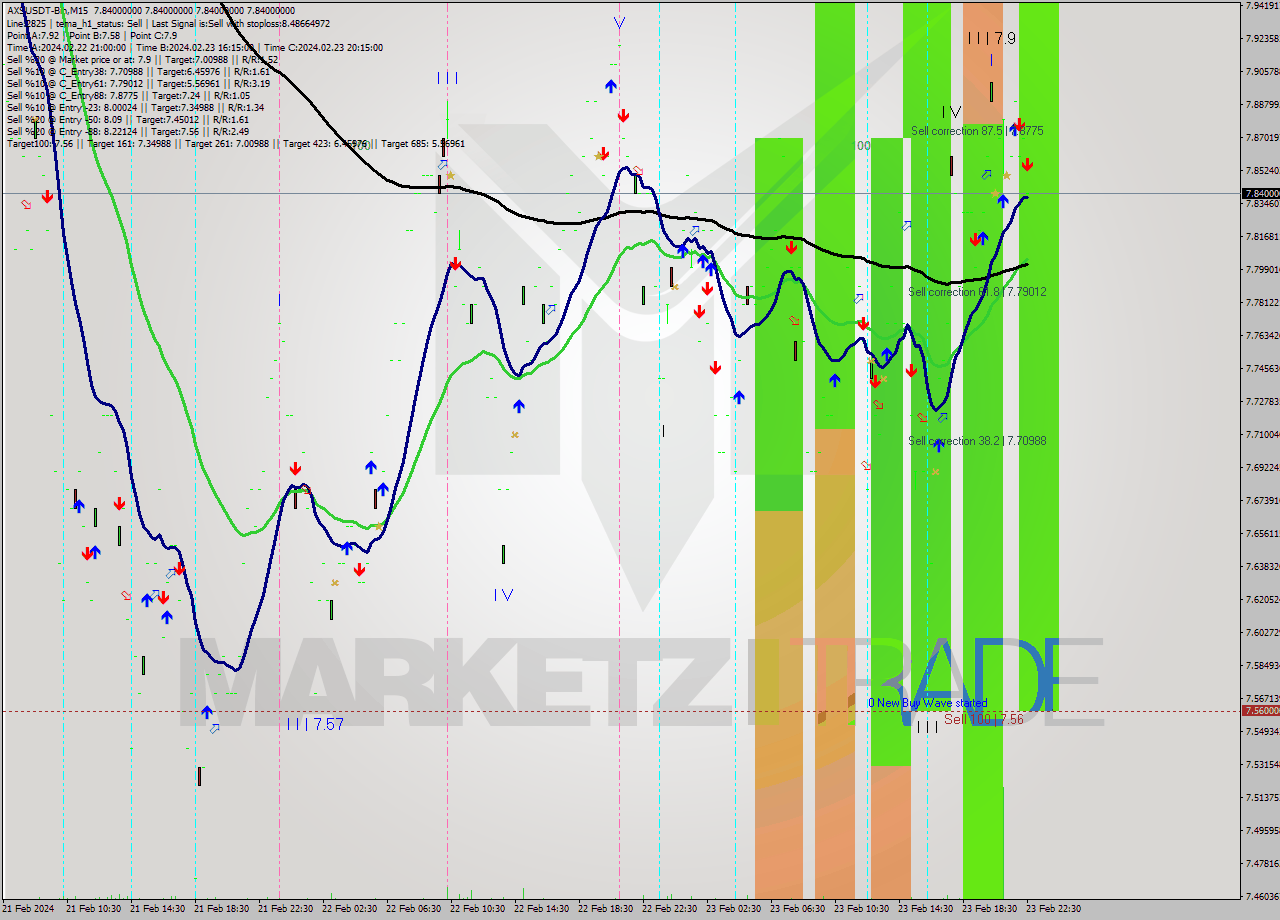The height and width of the screenshot is (920, 1280).
Task: Click the red 7.56000 price level marker
Action: pos(1261,710)
